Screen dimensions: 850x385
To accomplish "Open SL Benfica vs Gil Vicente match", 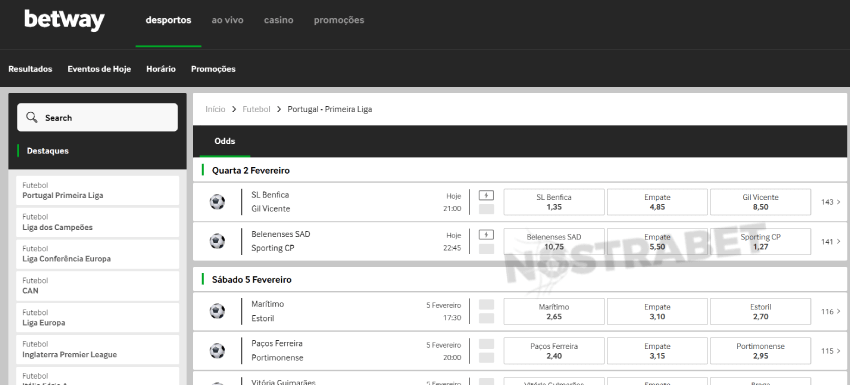I will [271, 202].
